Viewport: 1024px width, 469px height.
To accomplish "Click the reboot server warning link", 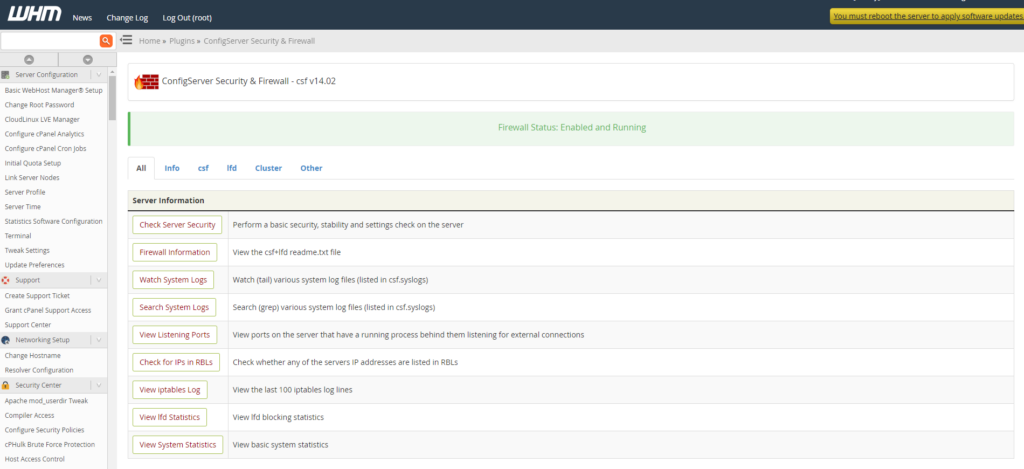I will [x=928, y=16].
